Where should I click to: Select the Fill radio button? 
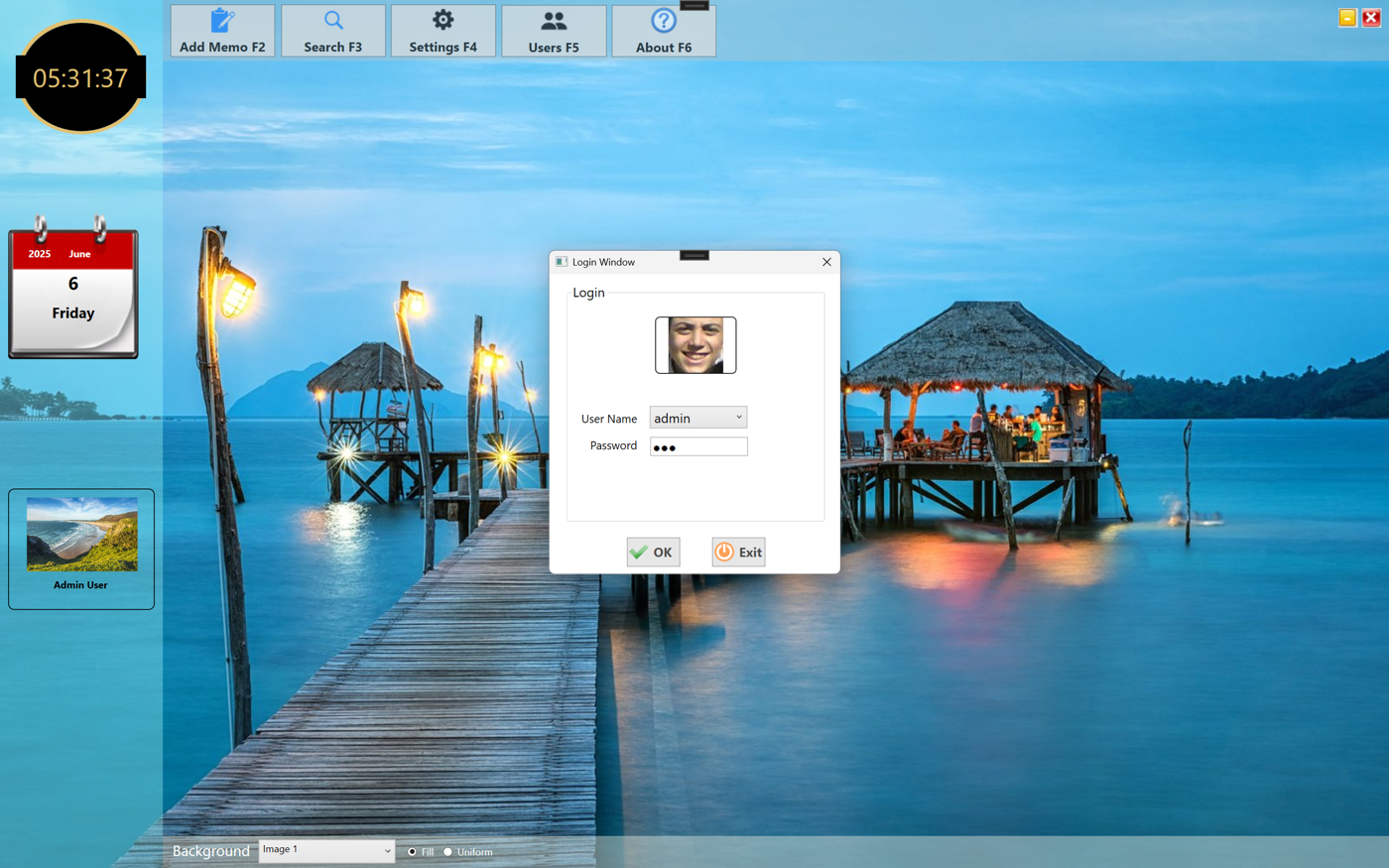point(413,852)
